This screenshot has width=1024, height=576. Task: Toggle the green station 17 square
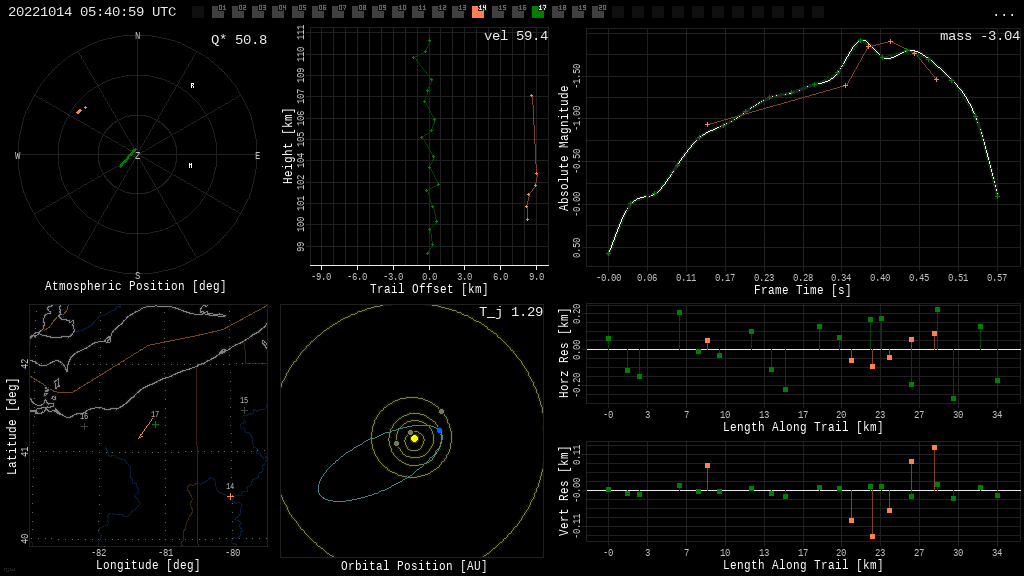pos(538,12)
